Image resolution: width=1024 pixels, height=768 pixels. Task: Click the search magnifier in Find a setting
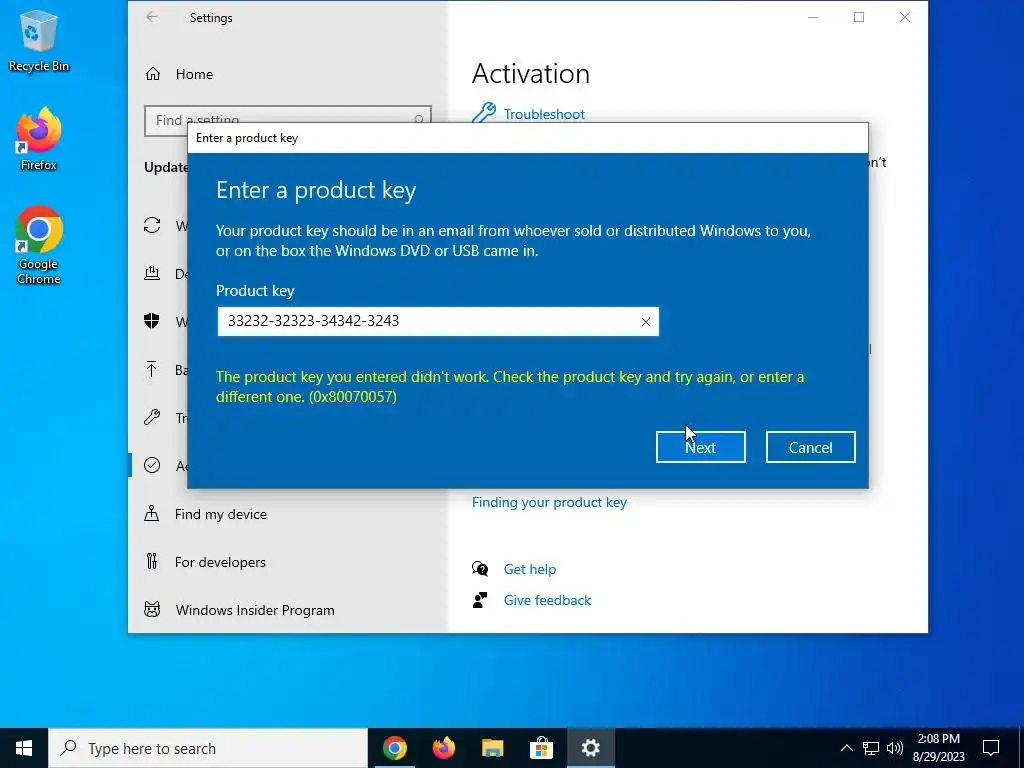click(419, 120)
